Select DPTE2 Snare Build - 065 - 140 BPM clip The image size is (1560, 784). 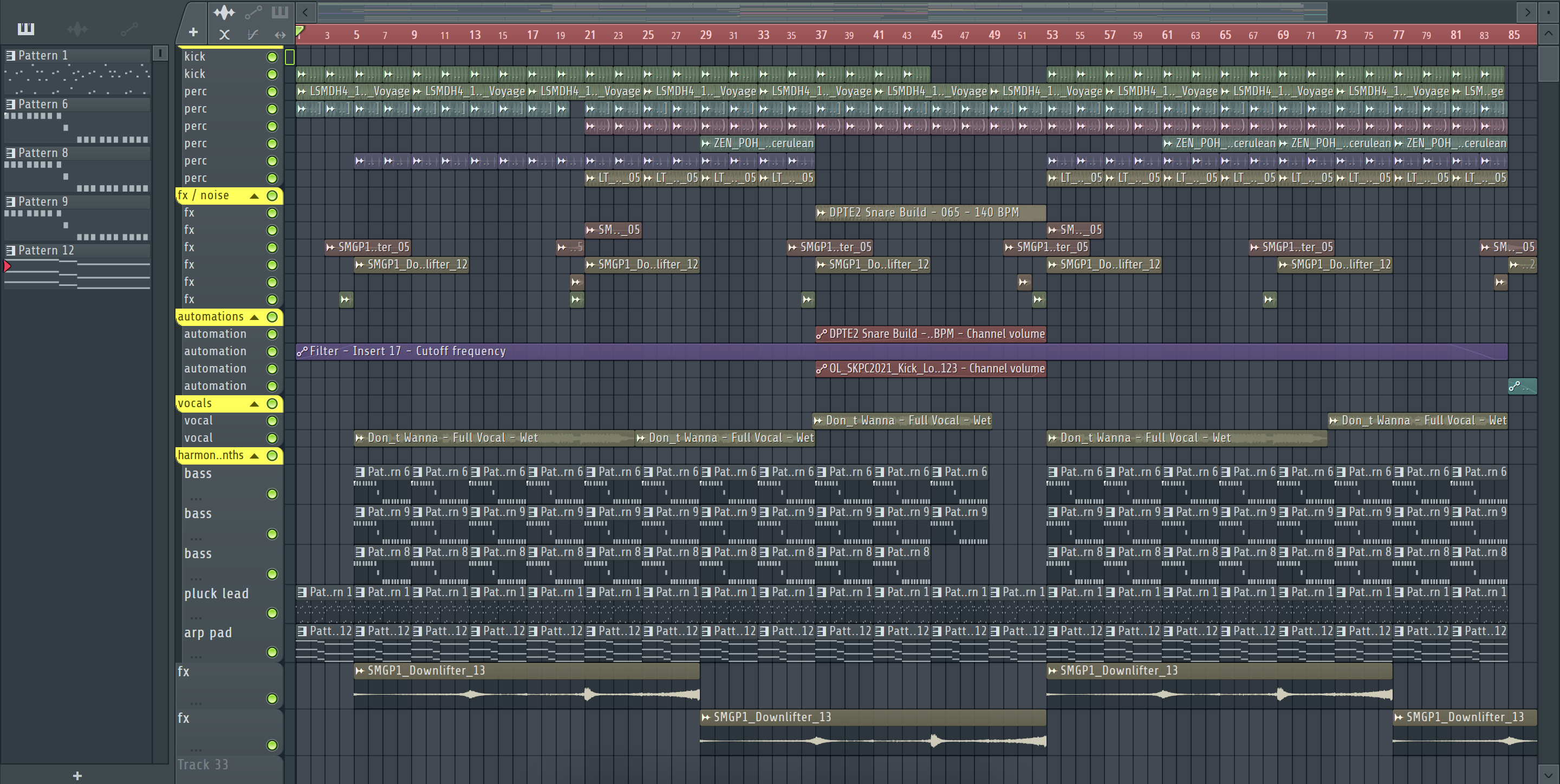(931, 212)
